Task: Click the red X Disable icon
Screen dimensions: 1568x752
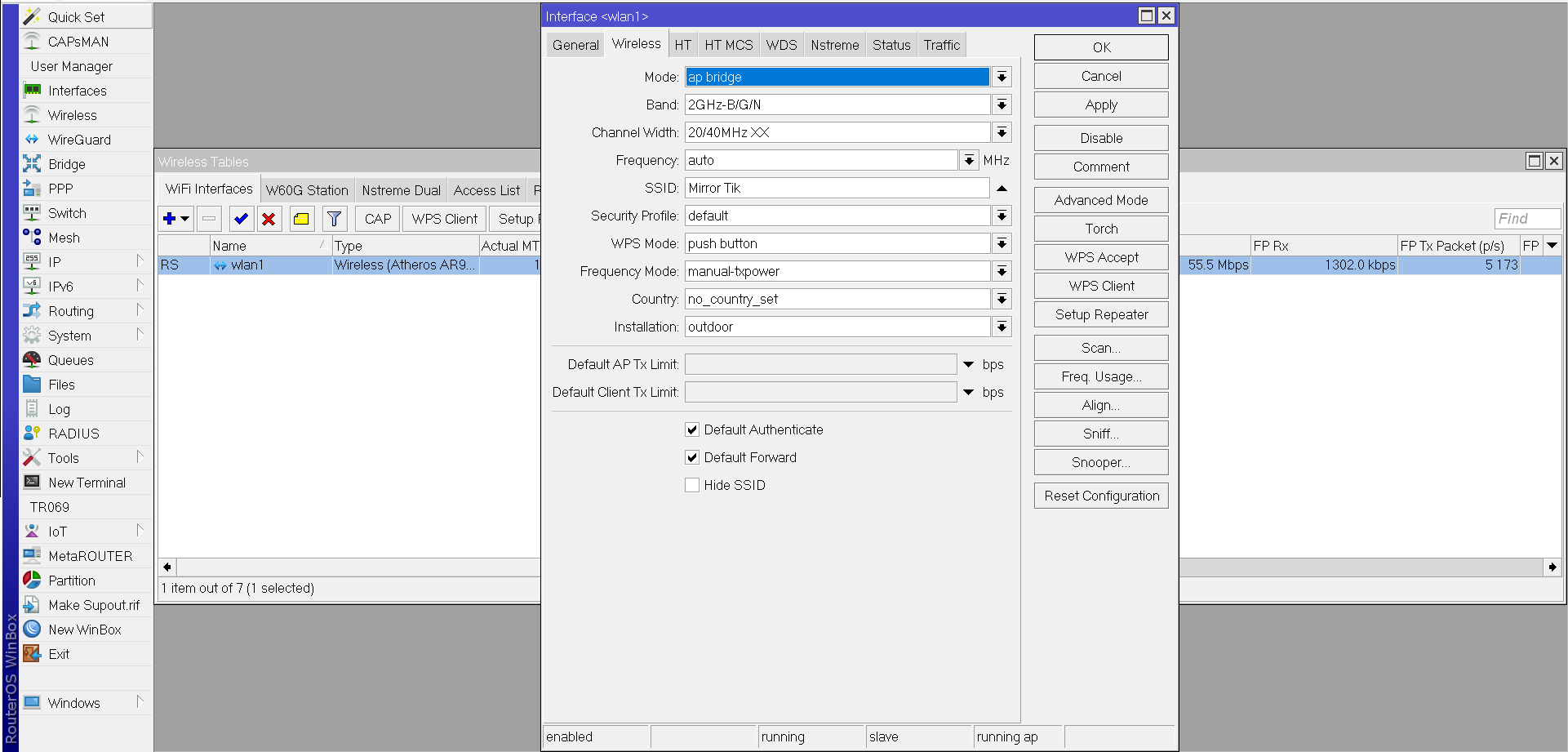Action: [269, 219]
